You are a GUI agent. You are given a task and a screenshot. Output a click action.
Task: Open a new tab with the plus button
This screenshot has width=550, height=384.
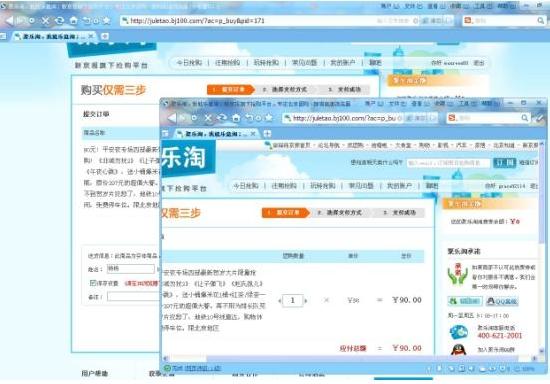267,134
